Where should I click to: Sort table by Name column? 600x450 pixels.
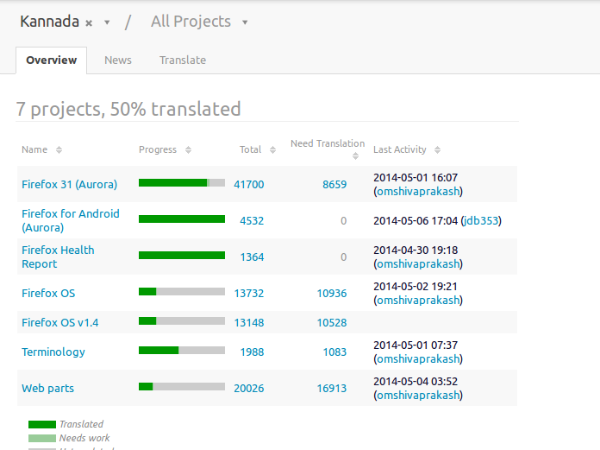59,150
